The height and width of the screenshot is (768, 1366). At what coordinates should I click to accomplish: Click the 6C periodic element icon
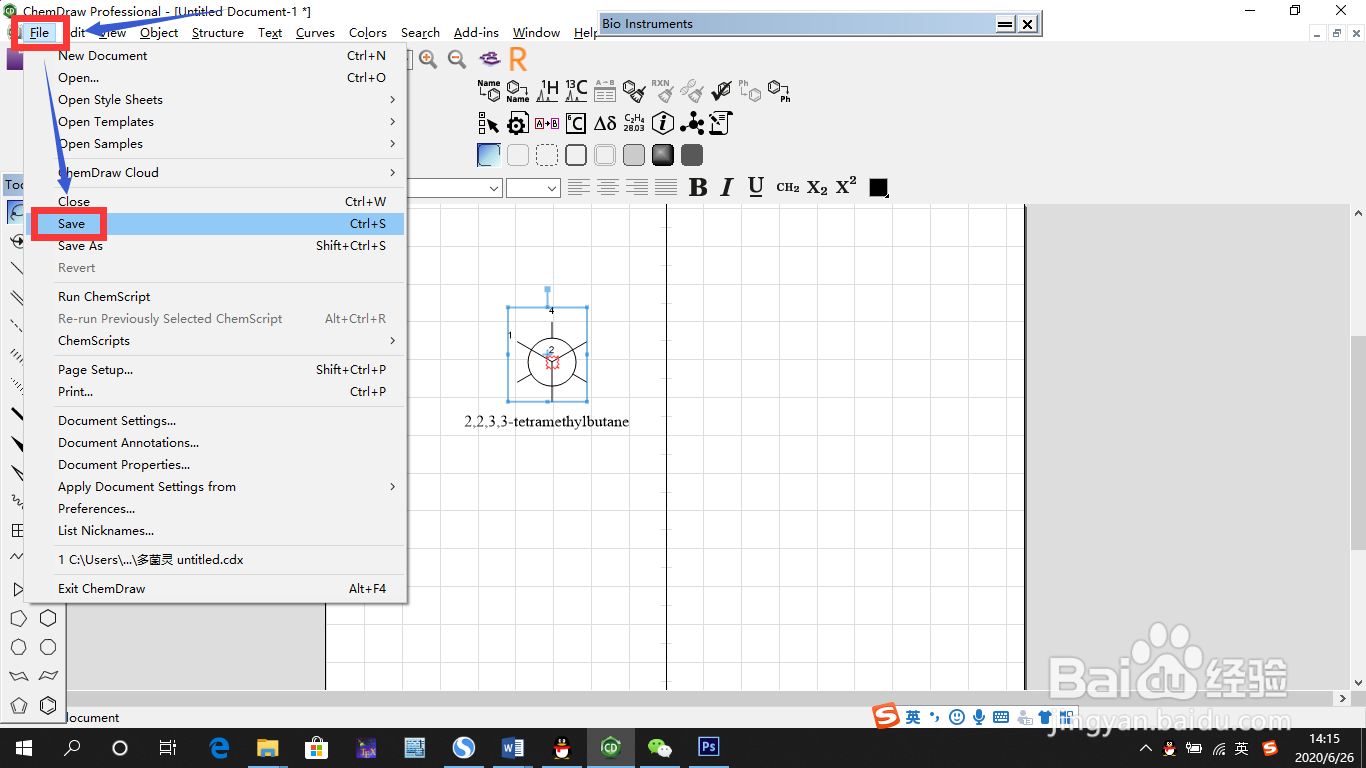coord(576,123)
